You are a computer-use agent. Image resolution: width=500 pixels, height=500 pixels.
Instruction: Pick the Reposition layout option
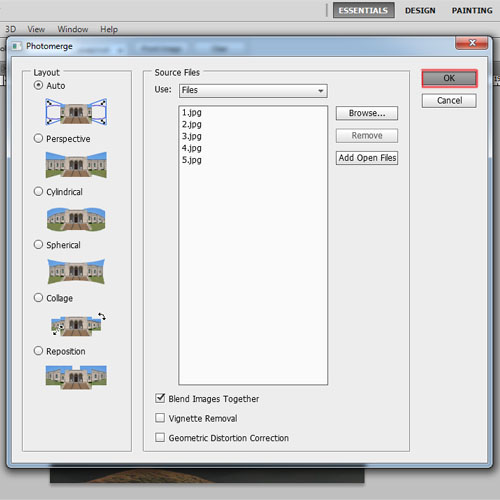tap(38, 351)
